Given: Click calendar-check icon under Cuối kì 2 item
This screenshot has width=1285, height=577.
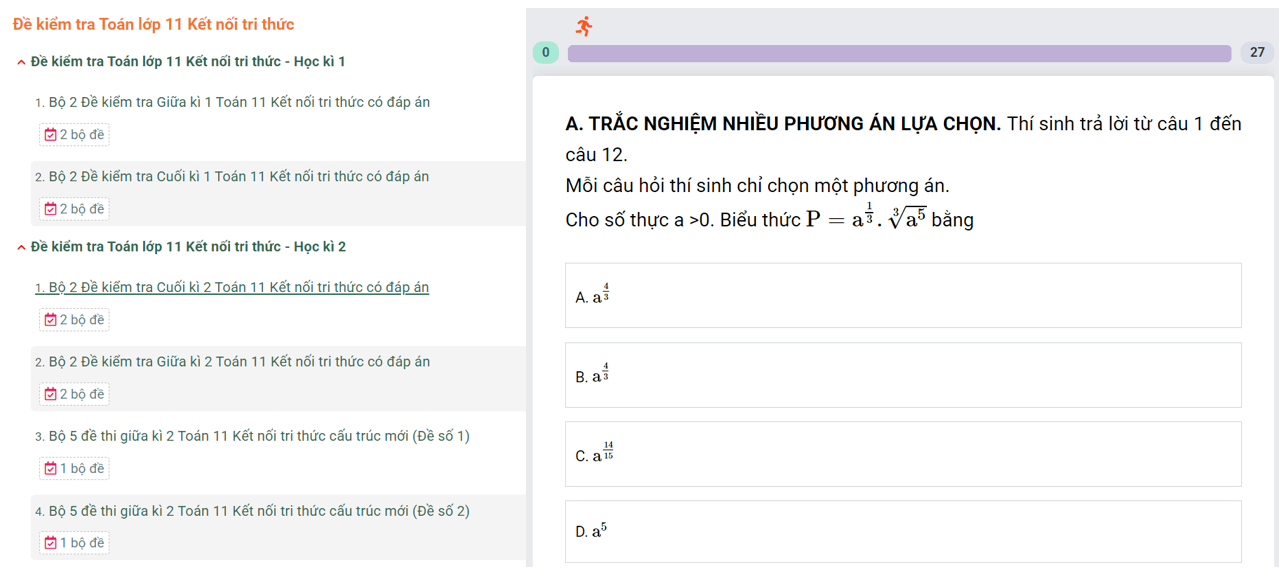Looking at the screenshot, I should pyautogui.click(x=50, y=320).
